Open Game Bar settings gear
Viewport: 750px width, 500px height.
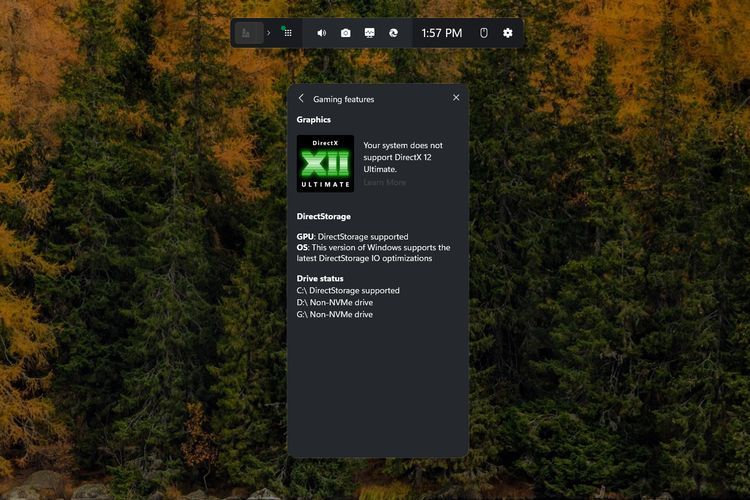coord(507,33)
